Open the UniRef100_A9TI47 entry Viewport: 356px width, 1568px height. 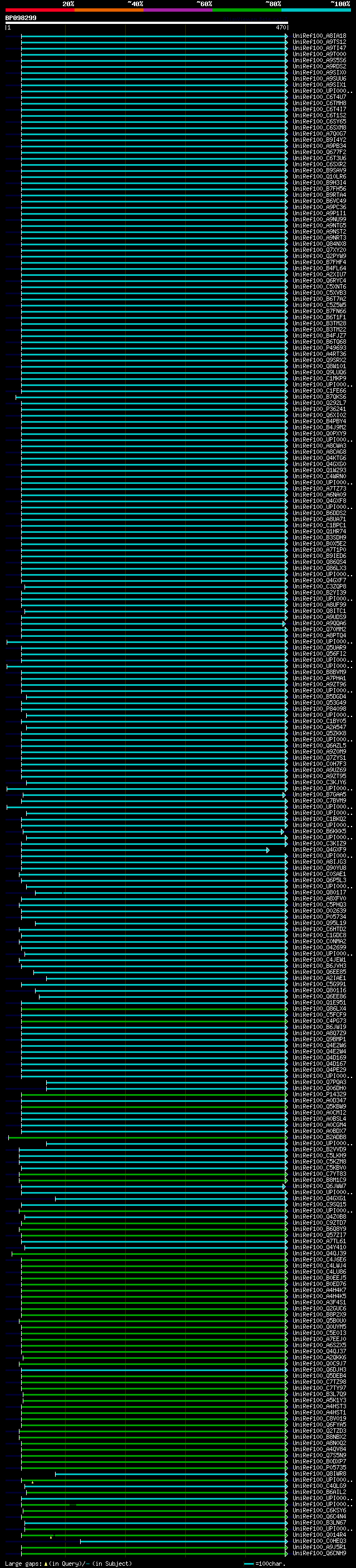tap(319, 48)
